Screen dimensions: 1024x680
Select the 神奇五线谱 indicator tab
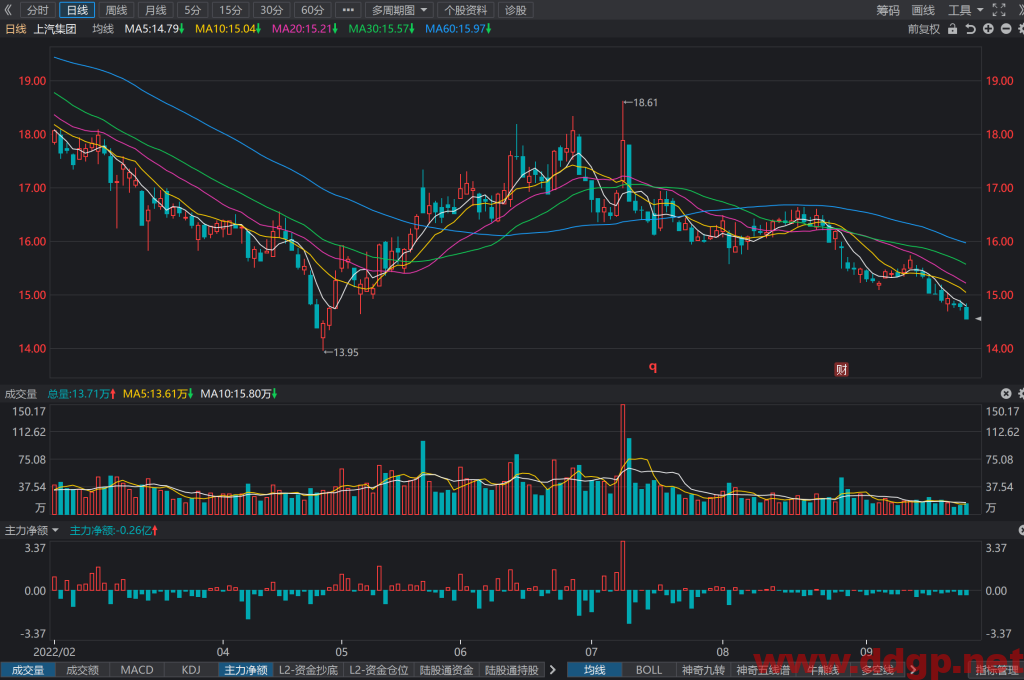763,670
